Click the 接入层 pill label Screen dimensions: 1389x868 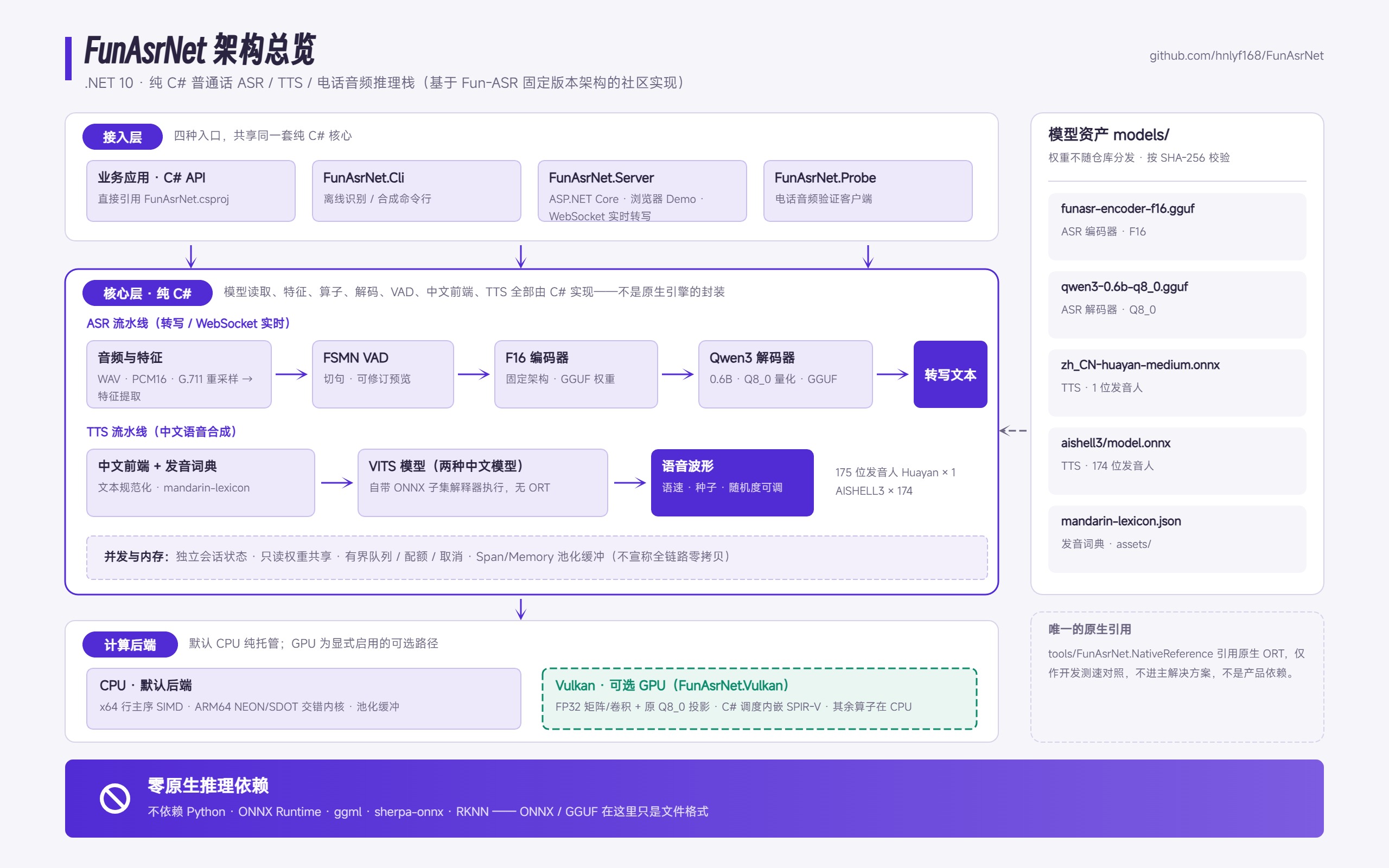(122, 137)
